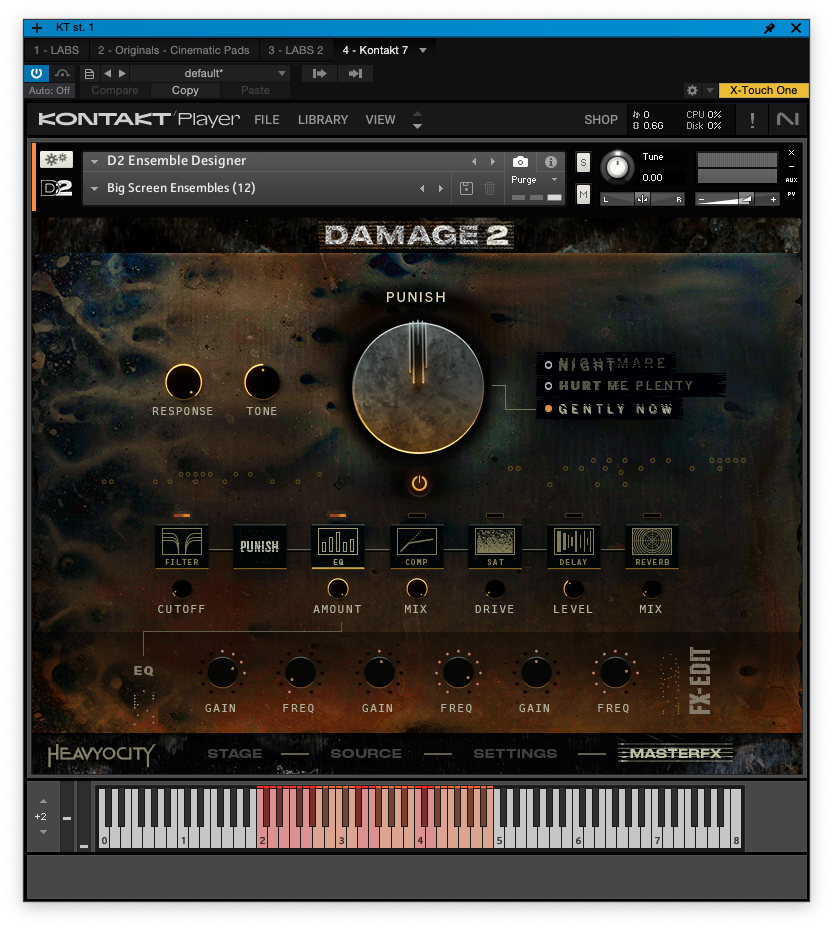This screenshot has height=929, width=833.
Task: Toggle the plugin power bypass button
Action: [36, 73]
